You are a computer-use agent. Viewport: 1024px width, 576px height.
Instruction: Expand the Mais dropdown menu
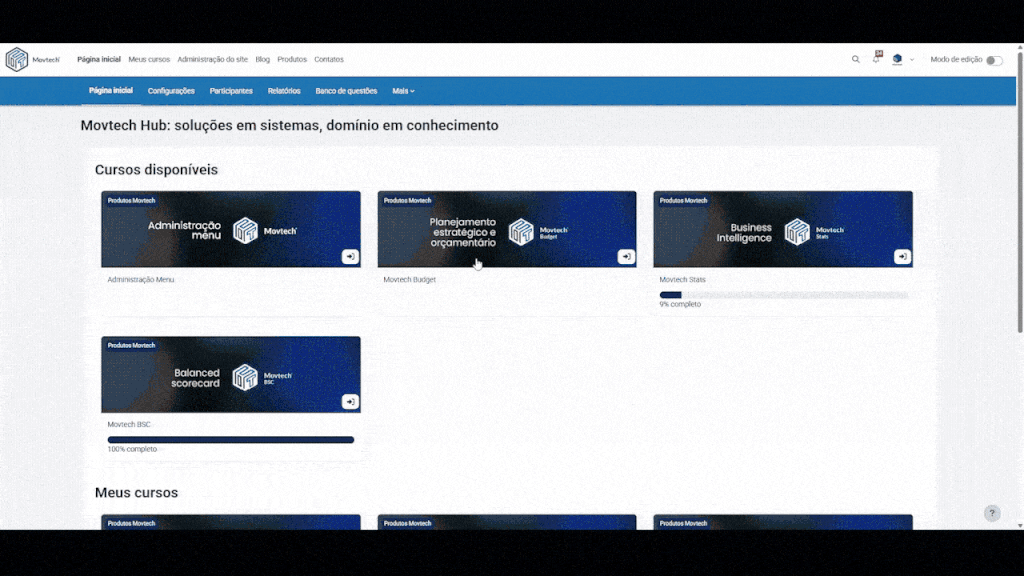pos(403,91)
